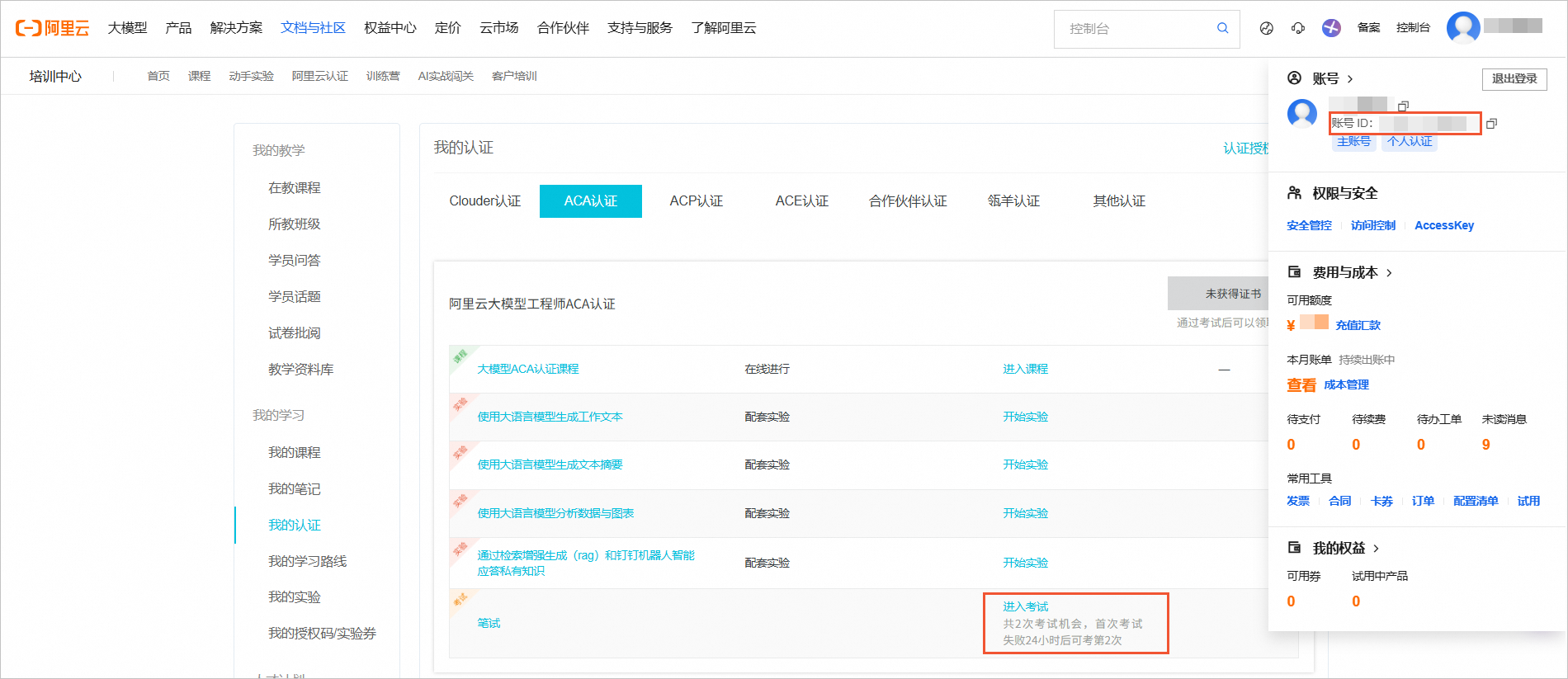The height and width of the screenshot is (679, 1568).
Task: Open the 大模型ACA认证课程 link
Action: pyautogui.click(x=528, y=369)
